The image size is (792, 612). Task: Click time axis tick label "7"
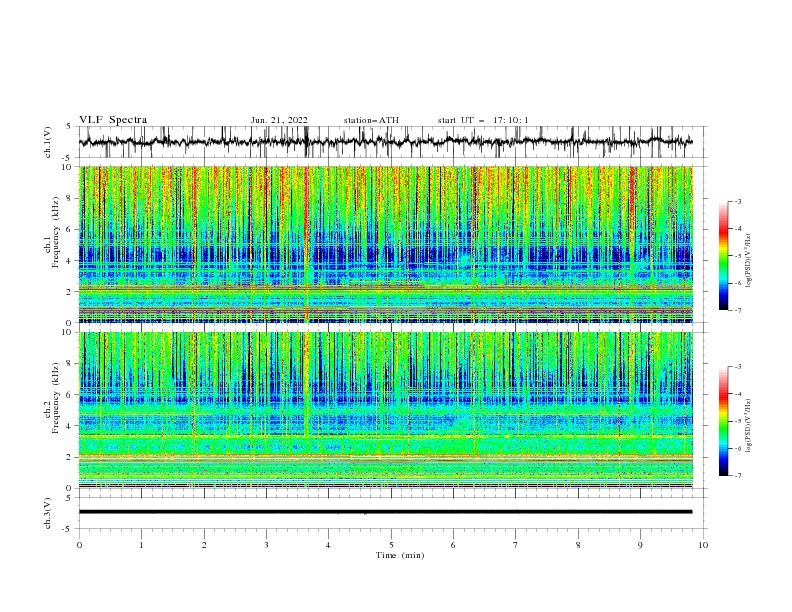pos(516,545)
